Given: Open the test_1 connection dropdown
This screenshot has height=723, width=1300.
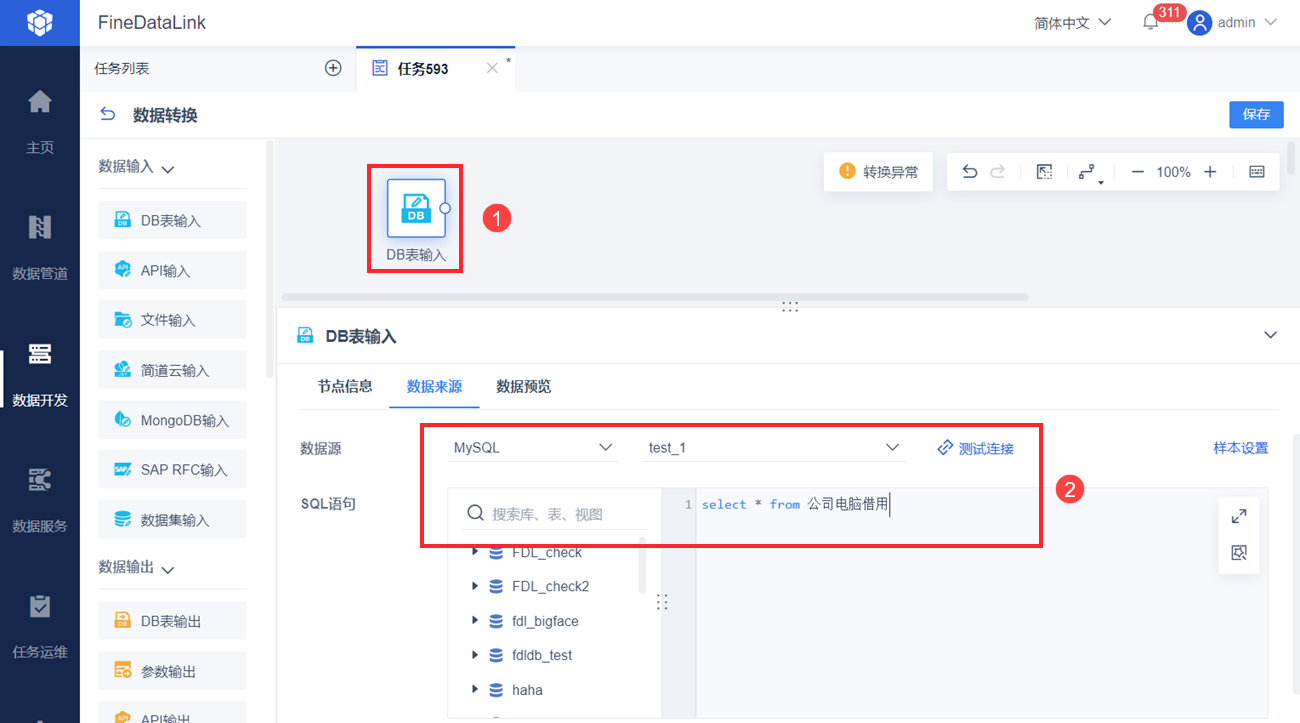Looking at the screenshot, I should pyautogui.click(x=774, y=448).
